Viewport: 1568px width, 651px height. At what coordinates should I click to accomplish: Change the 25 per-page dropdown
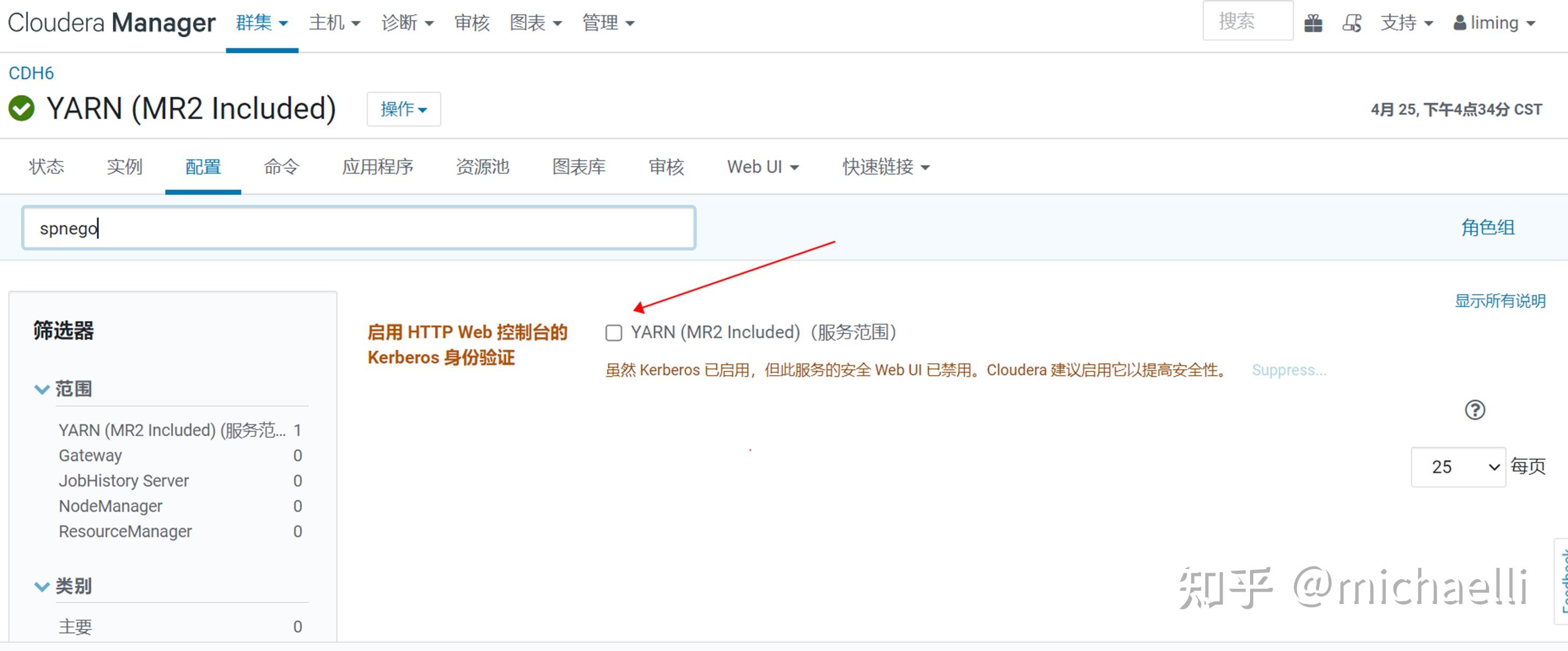[x=1458, y=466]
